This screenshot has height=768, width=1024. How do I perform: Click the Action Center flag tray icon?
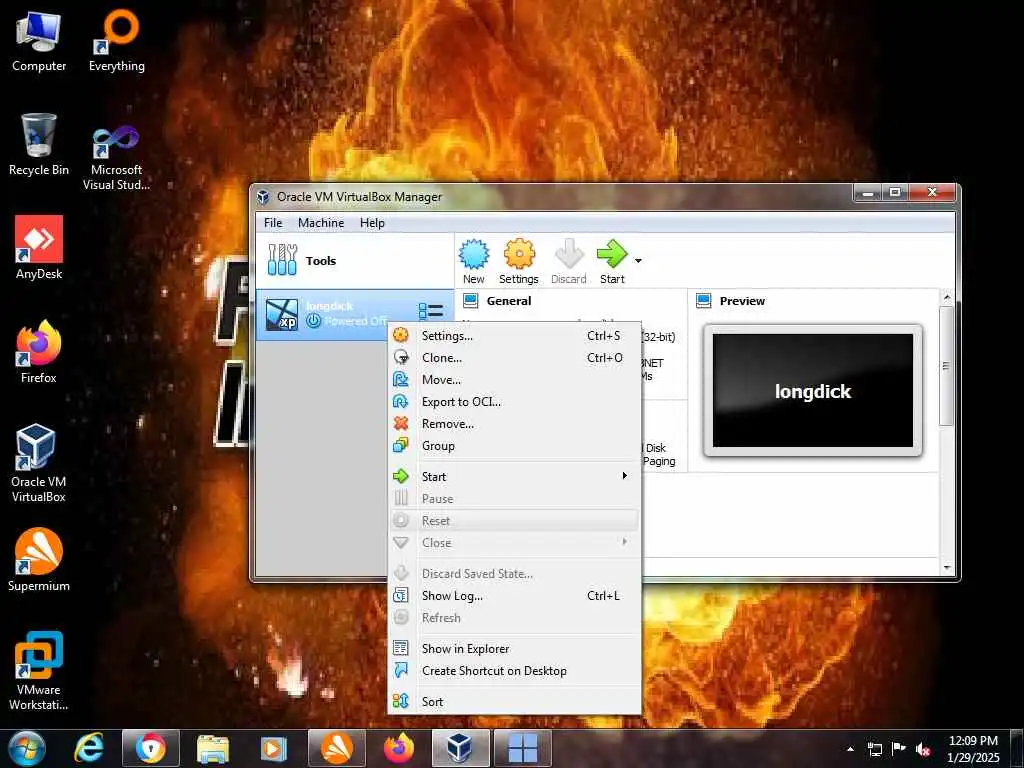coord(899,749)
